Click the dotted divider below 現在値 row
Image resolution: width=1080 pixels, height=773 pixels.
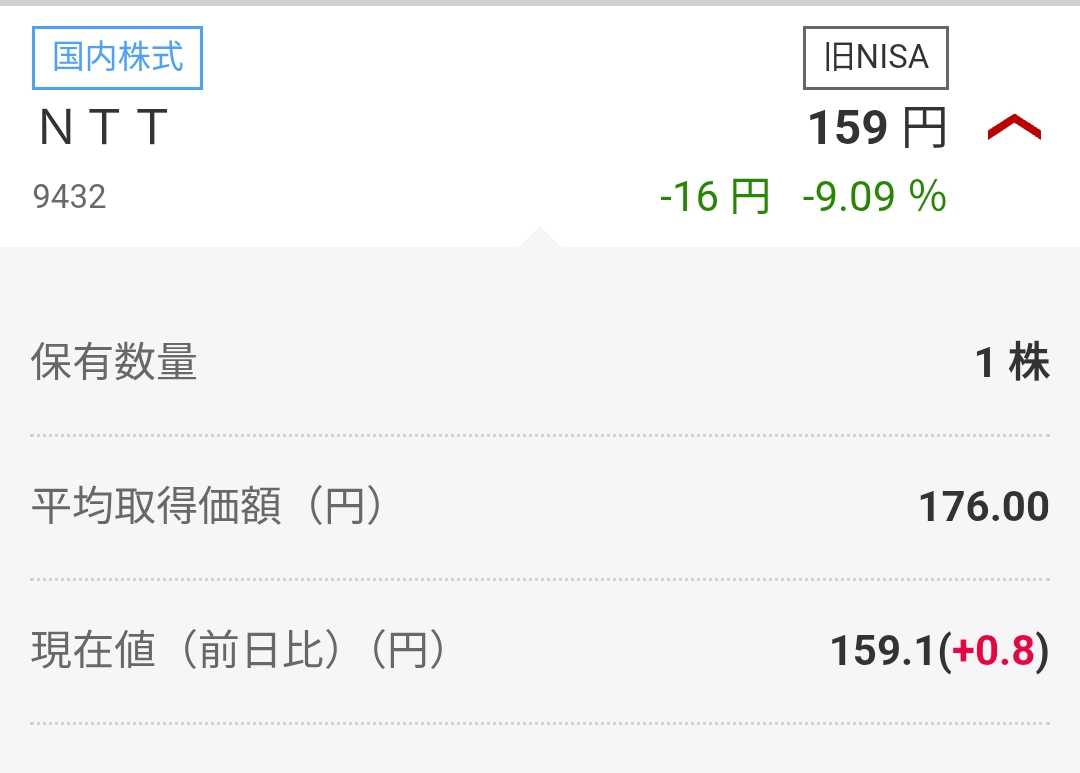click(x=540, y=723)
